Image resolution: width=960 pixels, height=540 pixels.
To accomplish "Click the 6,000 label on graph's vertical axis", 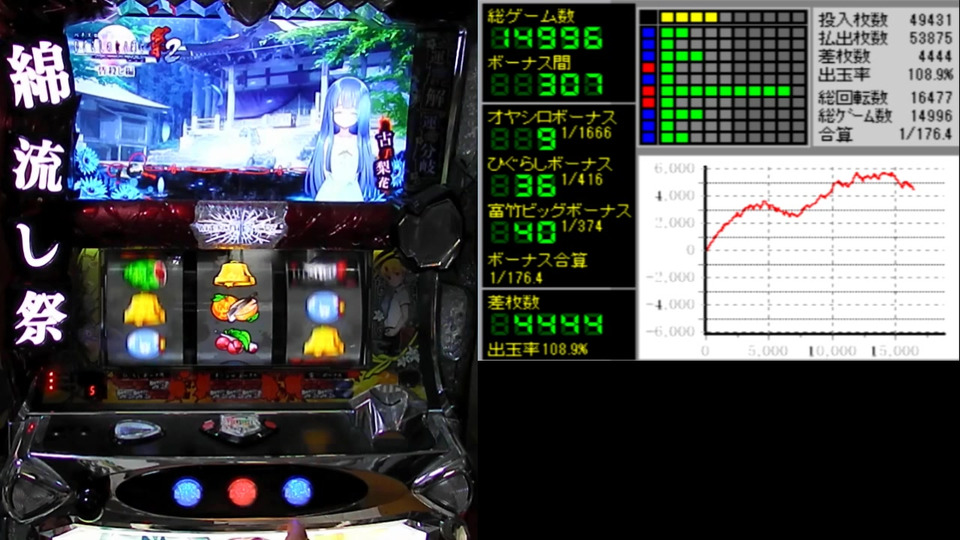I will coord(674,168).
